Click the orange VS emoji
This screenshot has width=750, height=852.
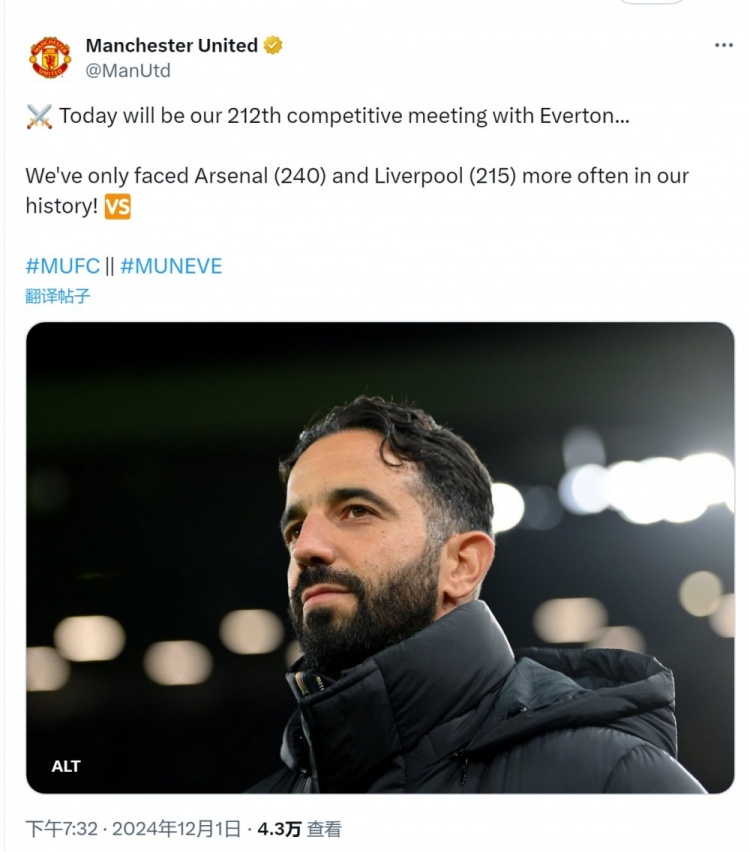point(117,206)
